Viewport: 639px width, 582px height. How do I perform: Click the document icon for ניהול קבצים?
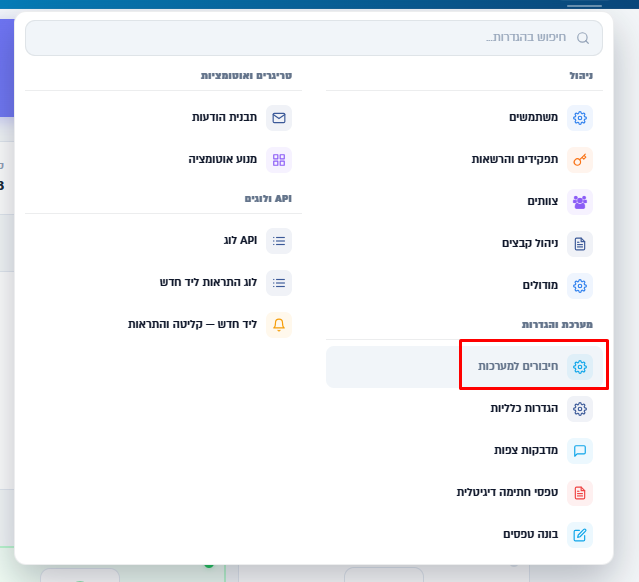point(580,244)
